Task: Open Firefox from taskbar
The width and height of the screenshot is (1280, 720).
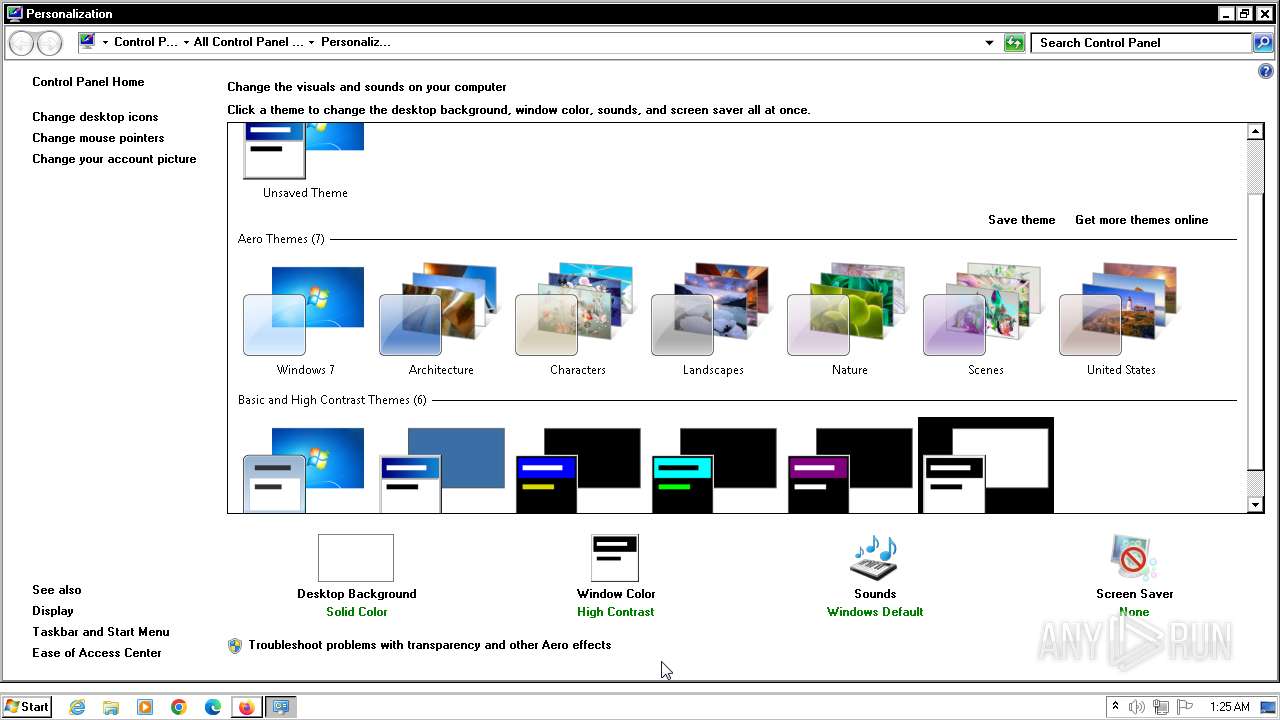Action: 246,707
